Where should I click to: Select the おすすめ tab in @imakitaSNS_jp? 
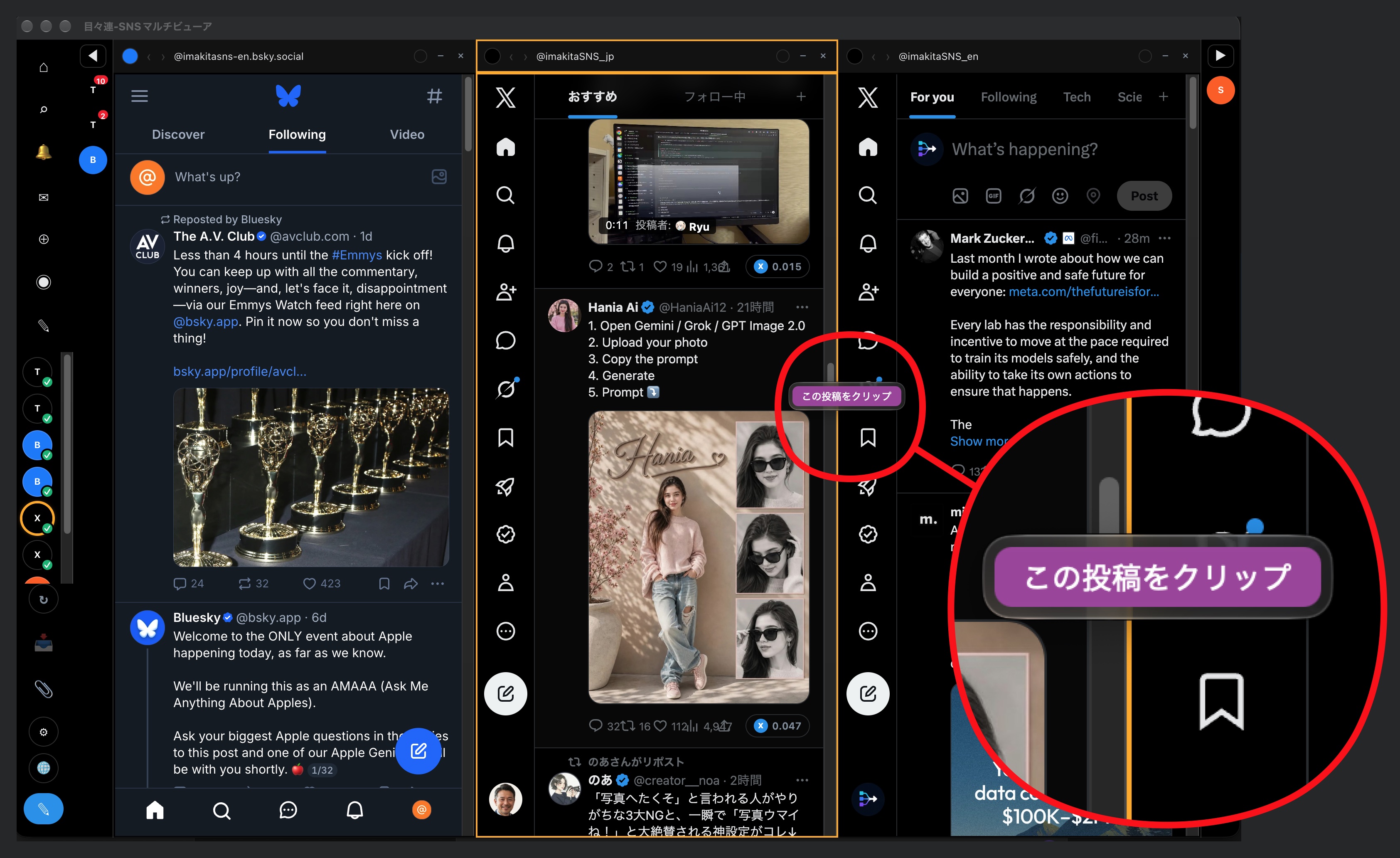593,96
